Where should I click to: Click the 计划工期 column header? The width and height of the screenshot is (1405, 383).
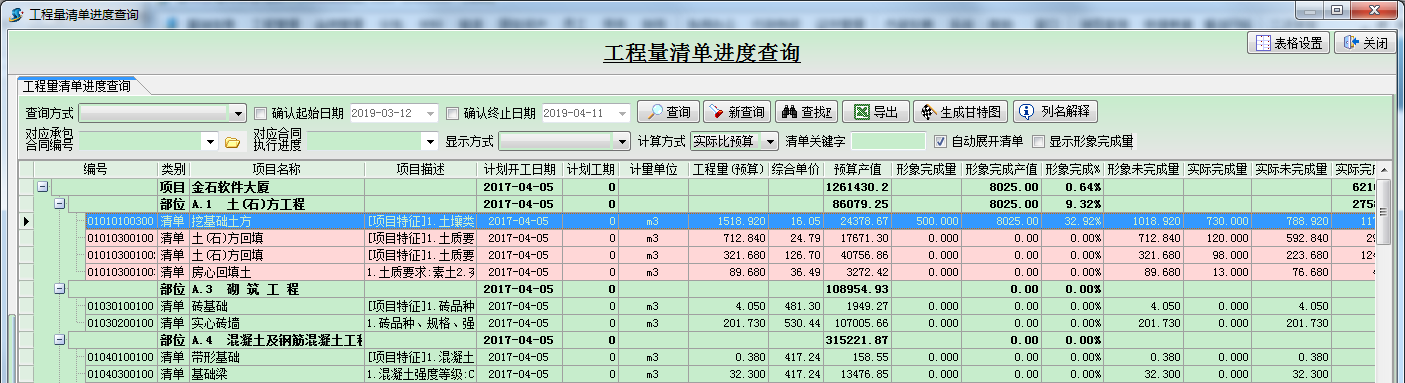(x=589, y=169)
